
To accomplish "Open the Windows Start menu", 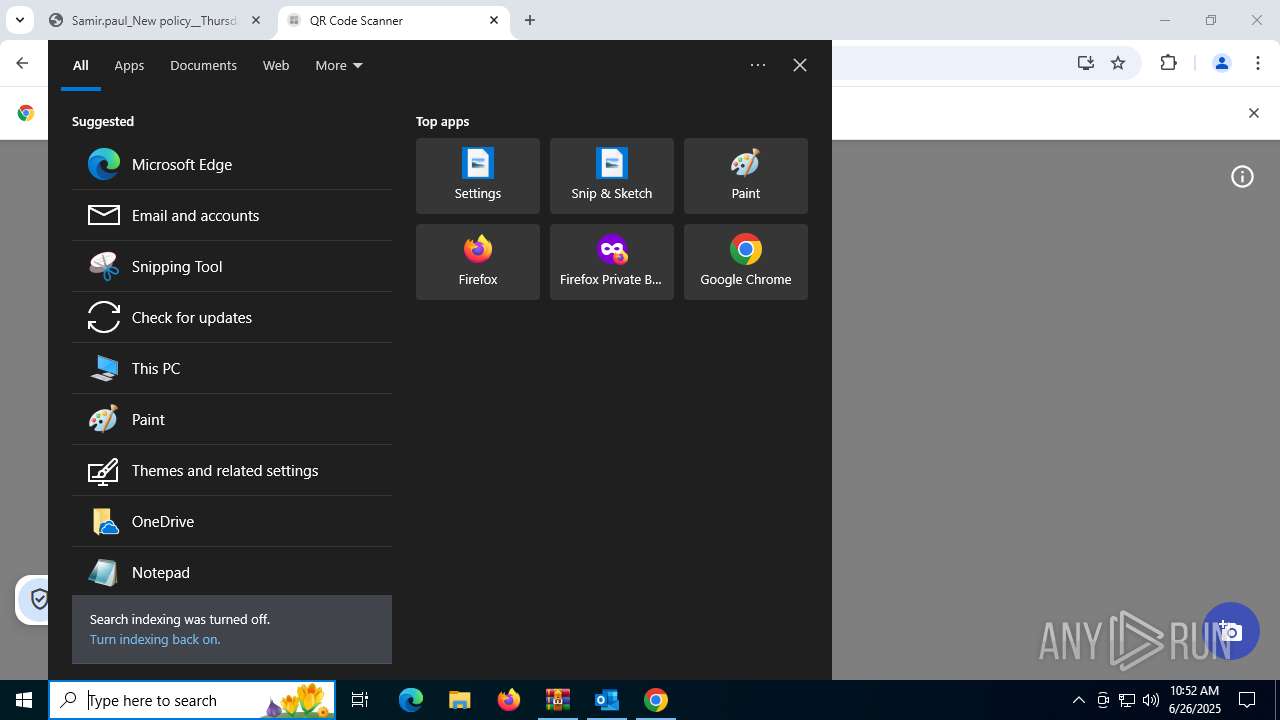I will [24, 700].
